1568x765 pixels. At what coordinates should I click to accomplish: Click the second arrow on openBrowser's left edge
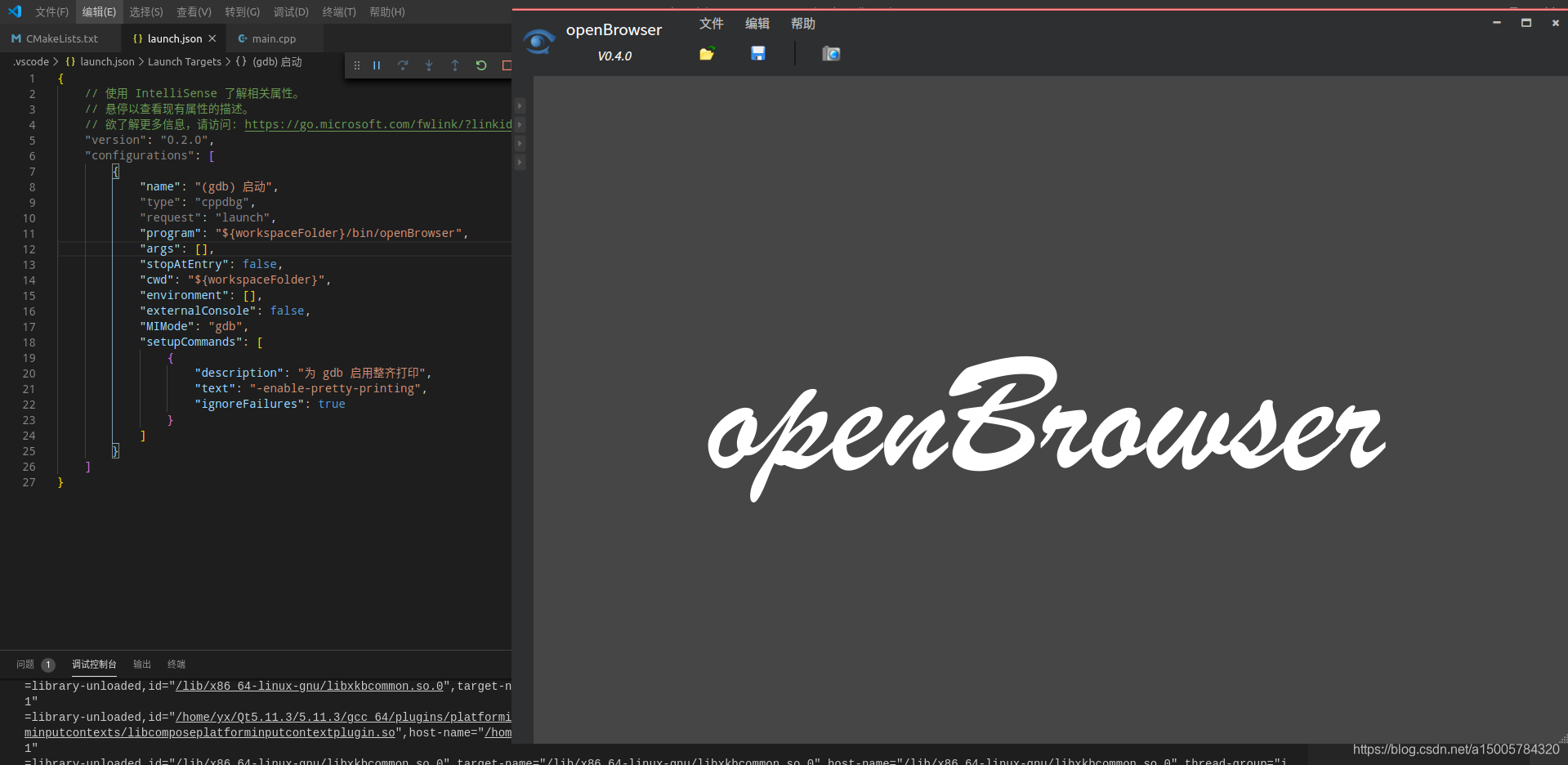pos(520,124)
